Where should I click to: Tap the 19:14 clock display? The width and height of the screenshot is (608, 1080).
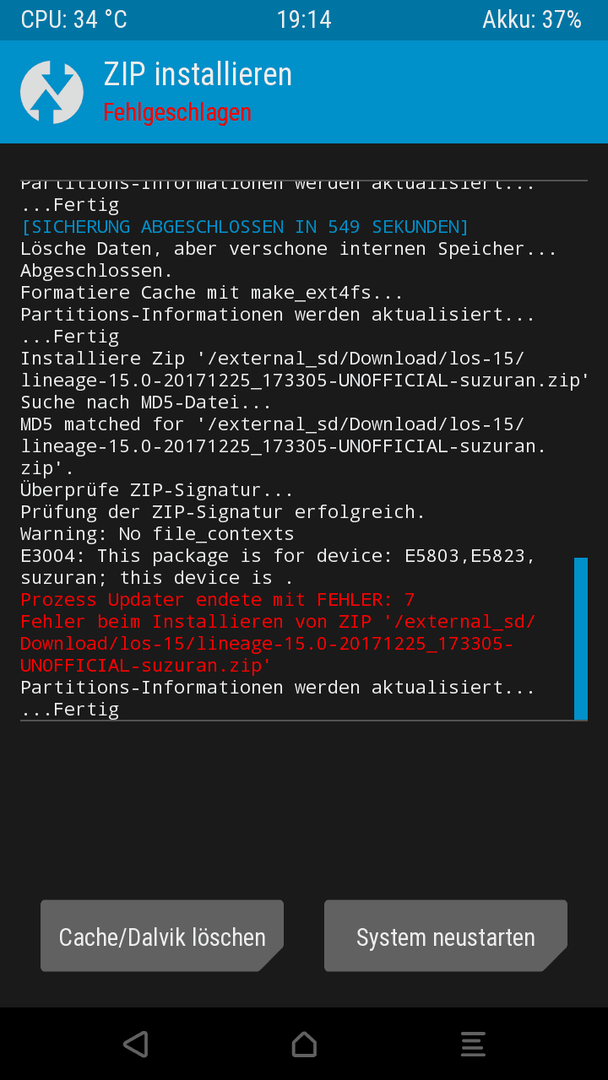(x=304, y=19)
